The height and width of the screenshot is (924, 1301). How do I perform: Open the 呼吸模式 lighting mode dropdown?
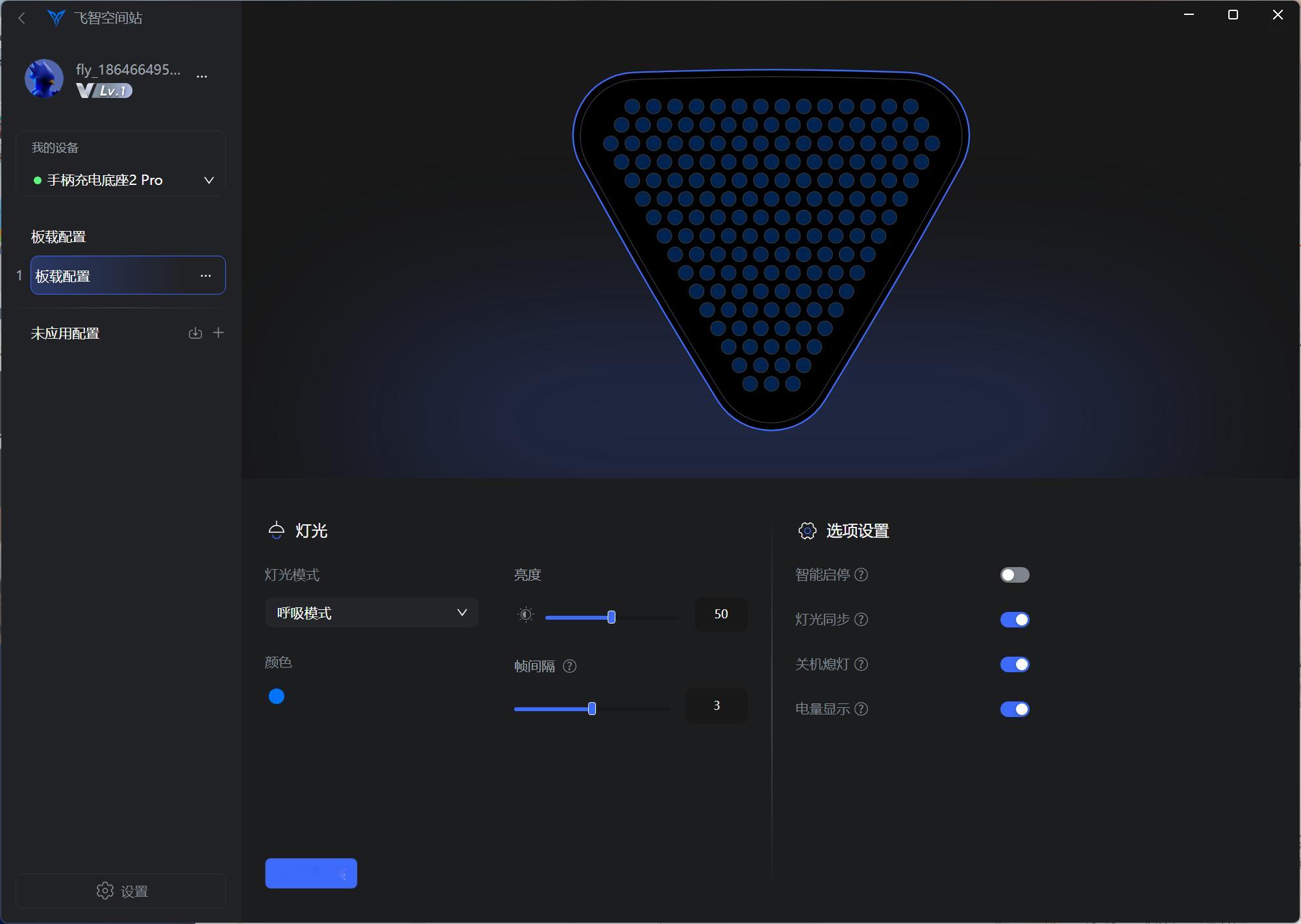tap(371, 613)
